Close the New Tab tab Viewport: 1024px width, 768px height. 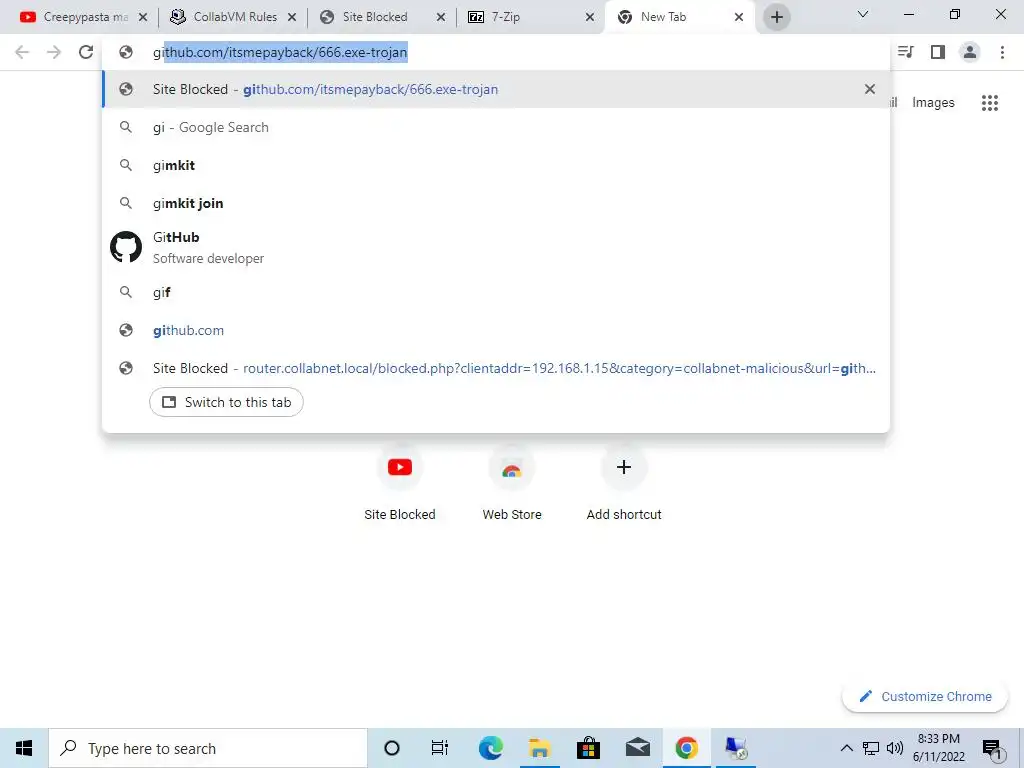[x=739, y=17]
